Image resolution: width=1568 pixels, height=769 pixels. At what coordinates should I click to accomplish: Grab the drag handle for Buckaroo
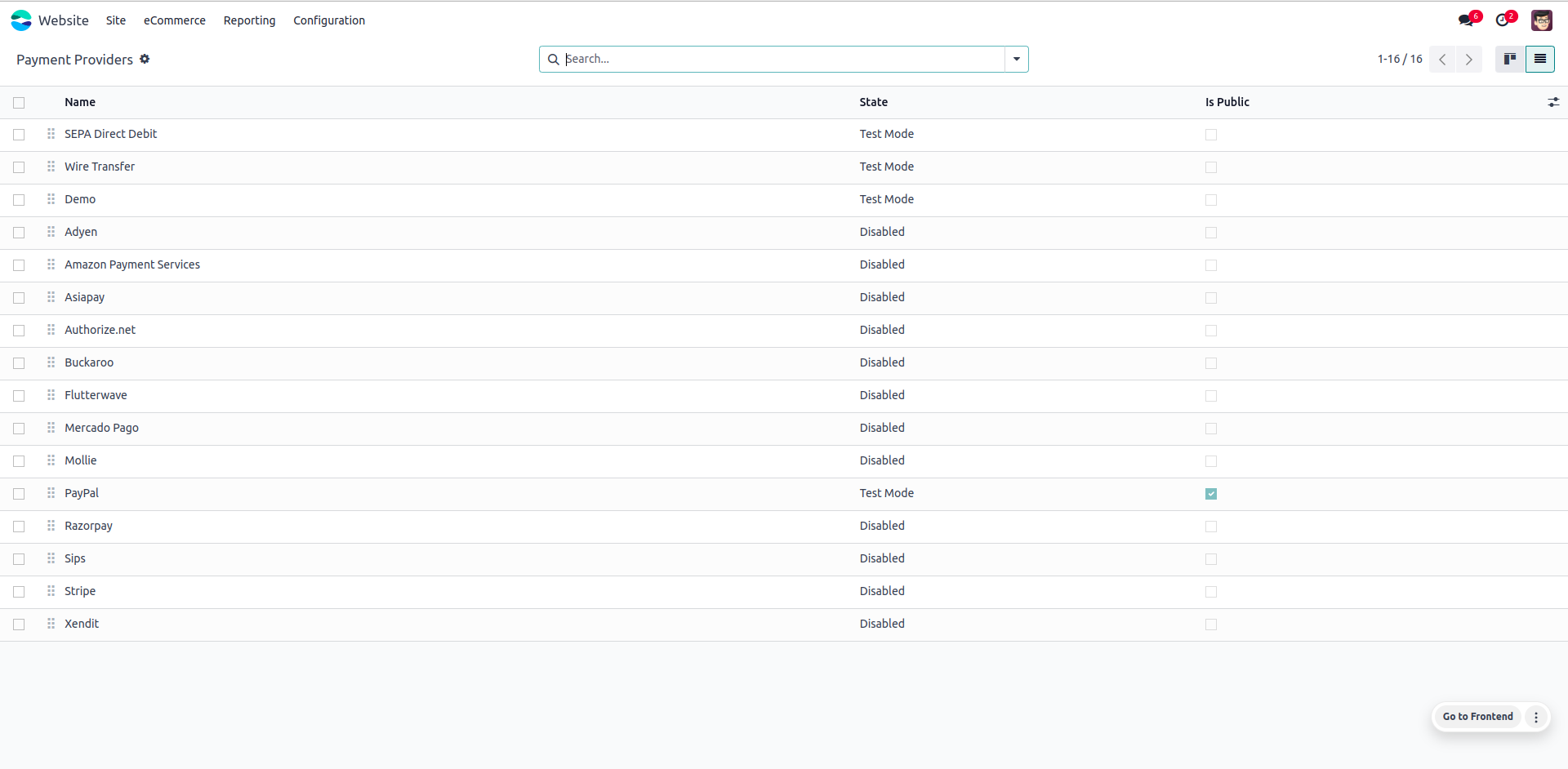(51, 362)
